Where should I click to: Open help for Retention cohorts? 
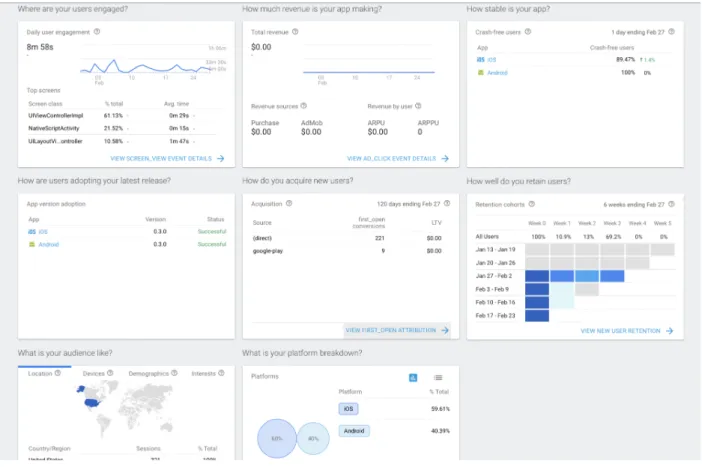coord(531,204)
